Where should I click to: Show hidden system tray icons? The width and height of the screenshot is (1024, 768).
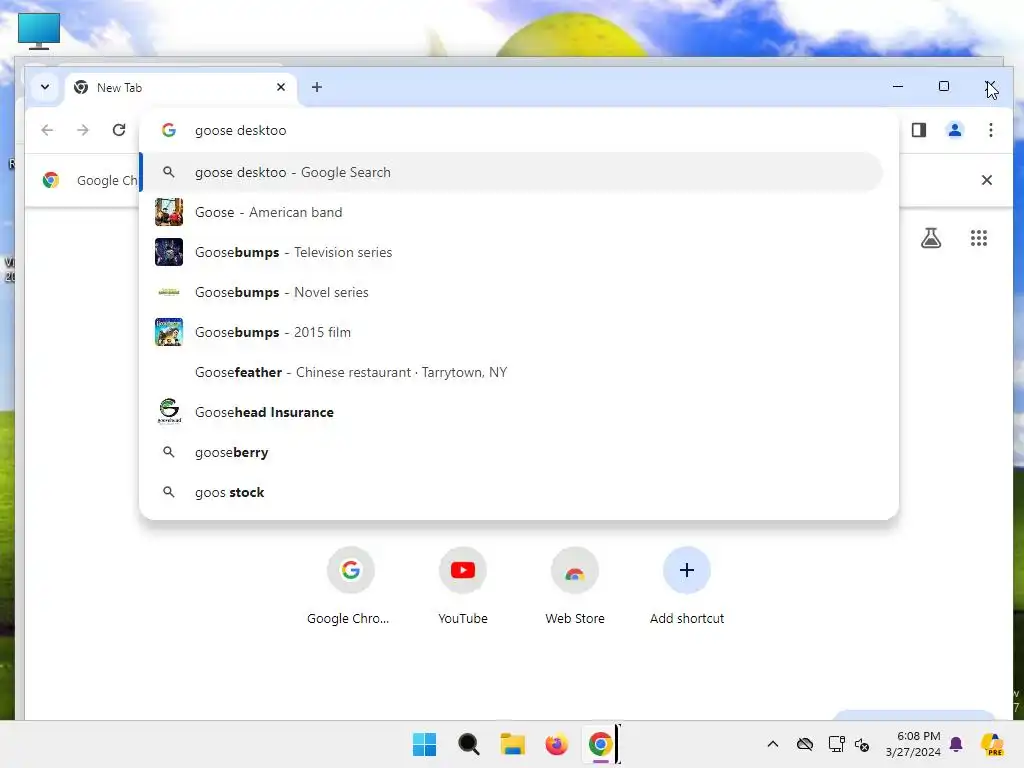coord(773,744)
